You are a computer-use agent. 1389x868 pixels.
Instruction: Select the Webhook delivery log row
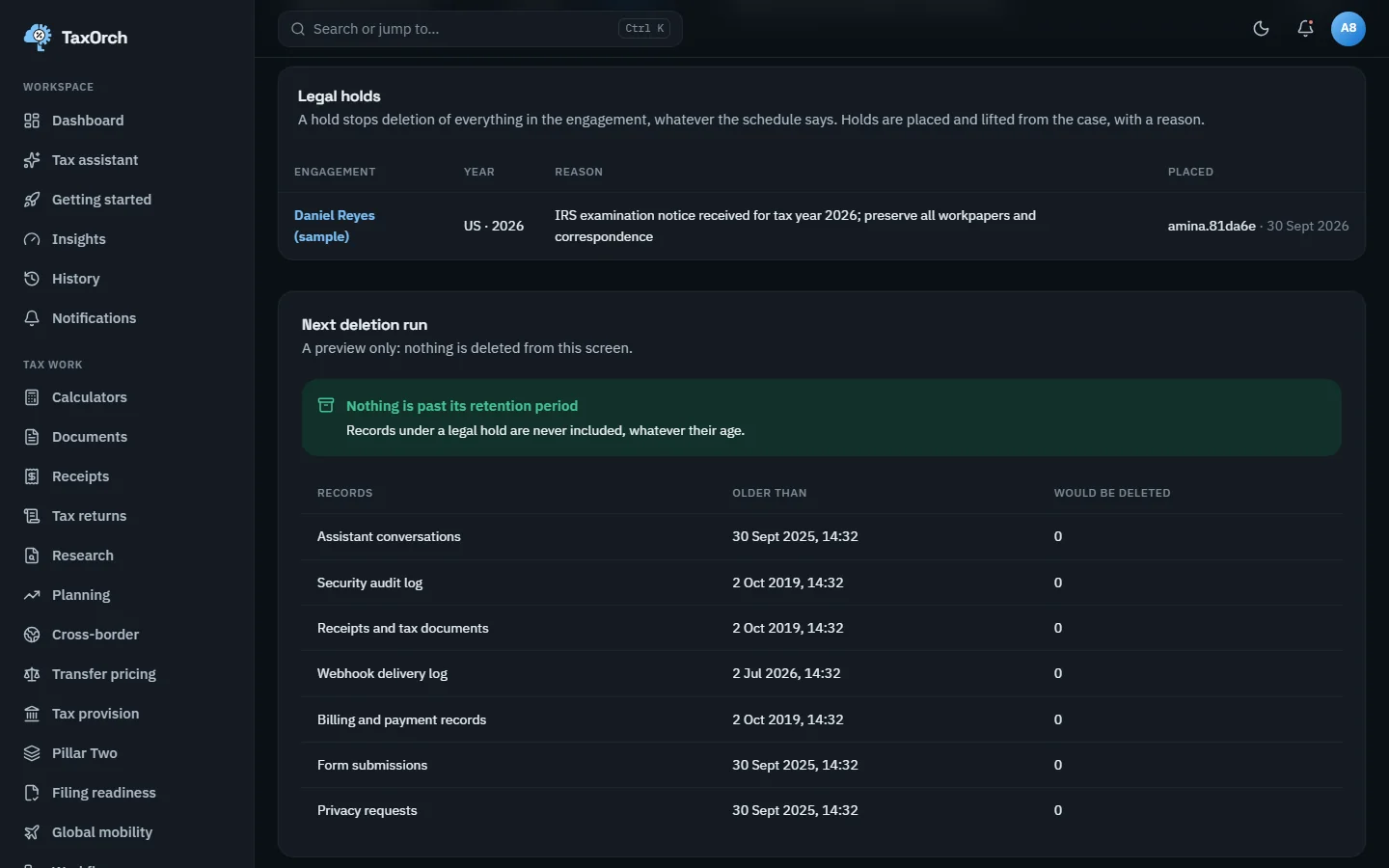click(822, 673)
